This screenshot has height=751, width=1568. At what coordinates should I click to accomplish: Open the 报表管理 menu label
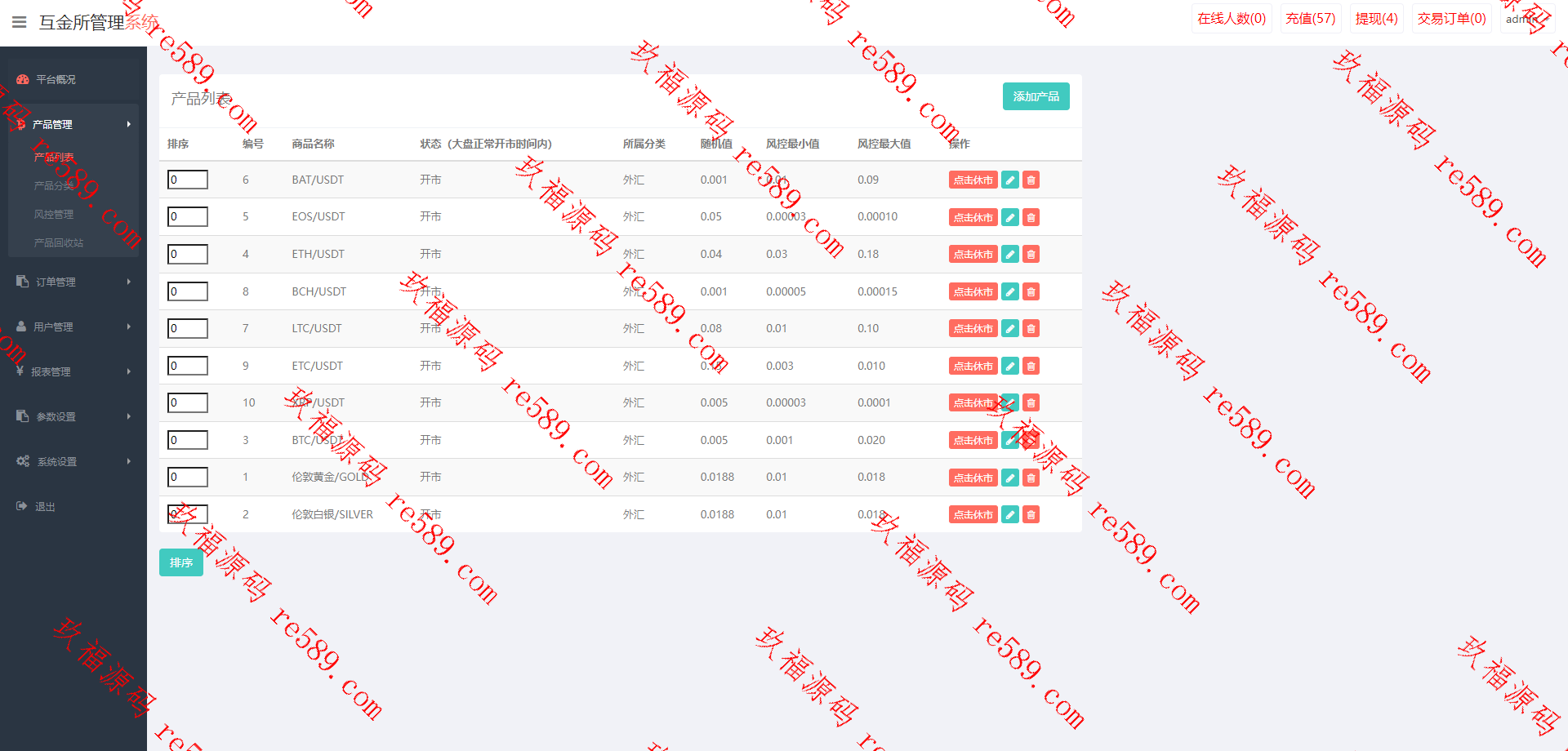(51, 371)
